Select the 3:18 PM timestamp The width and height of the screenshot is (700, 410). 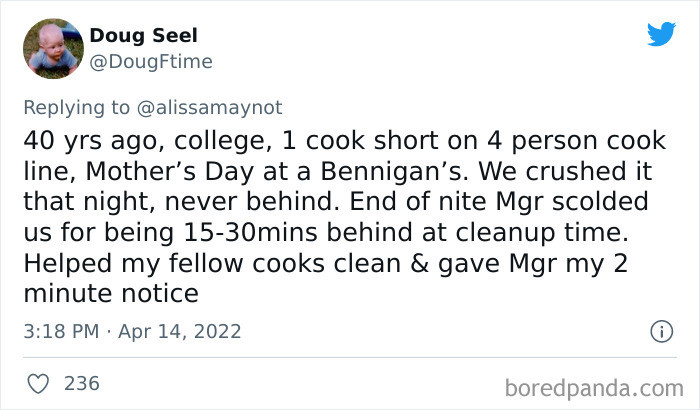61,331
